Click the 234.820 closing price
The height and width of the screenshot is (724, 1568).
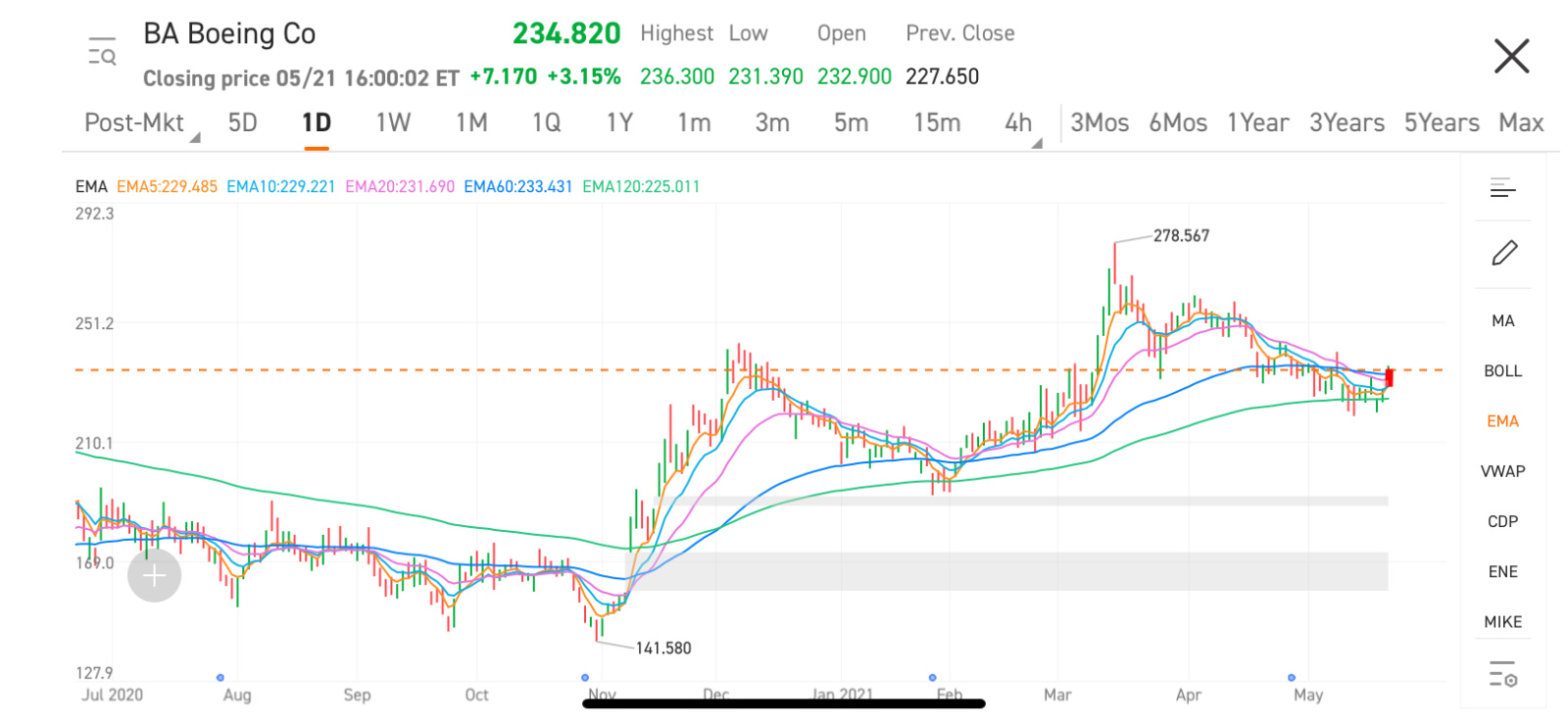pyautogui.click(x=566, y=34)
